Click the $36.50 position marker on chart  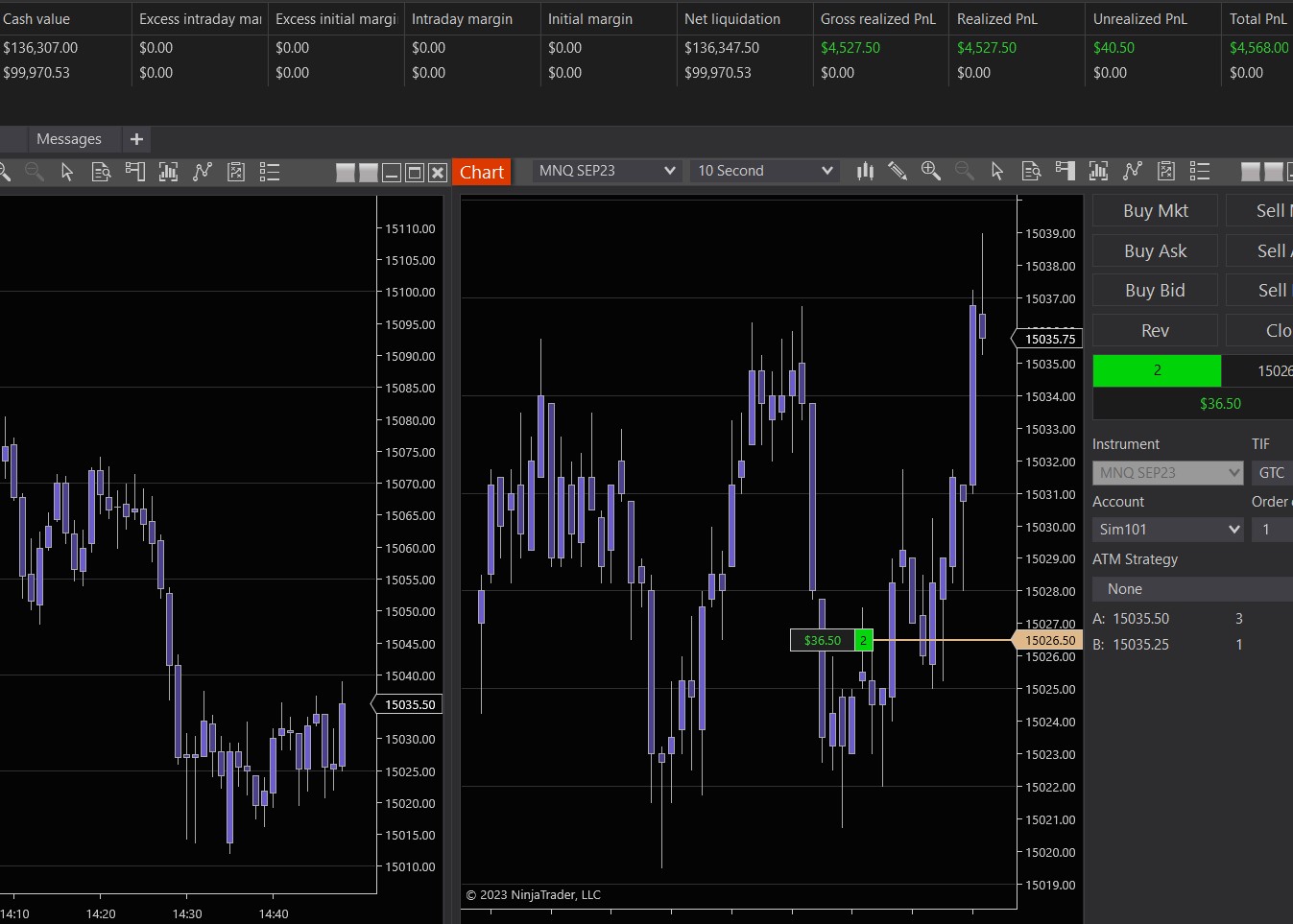click(823, 640)
